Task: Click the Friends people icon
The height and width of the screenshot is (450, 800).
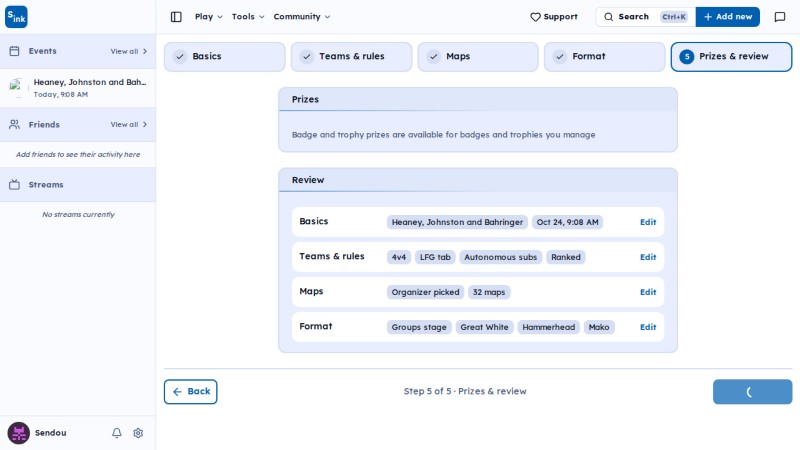Action: 14,124
